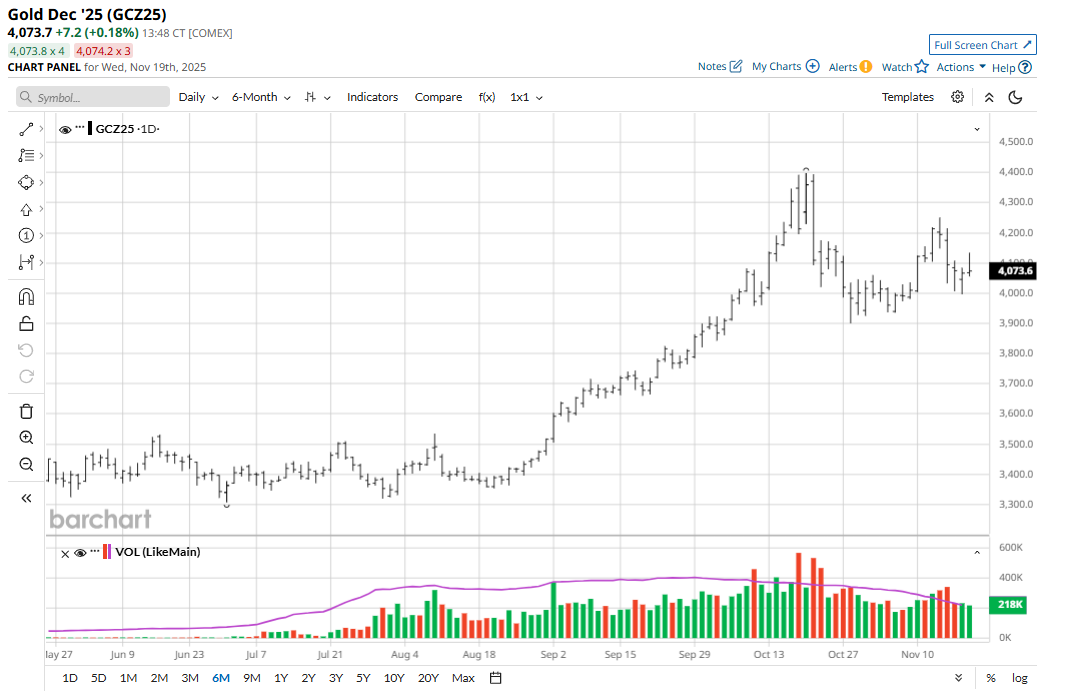
Task: Click the undo arrow icon
Action: (x=26, y=351)
